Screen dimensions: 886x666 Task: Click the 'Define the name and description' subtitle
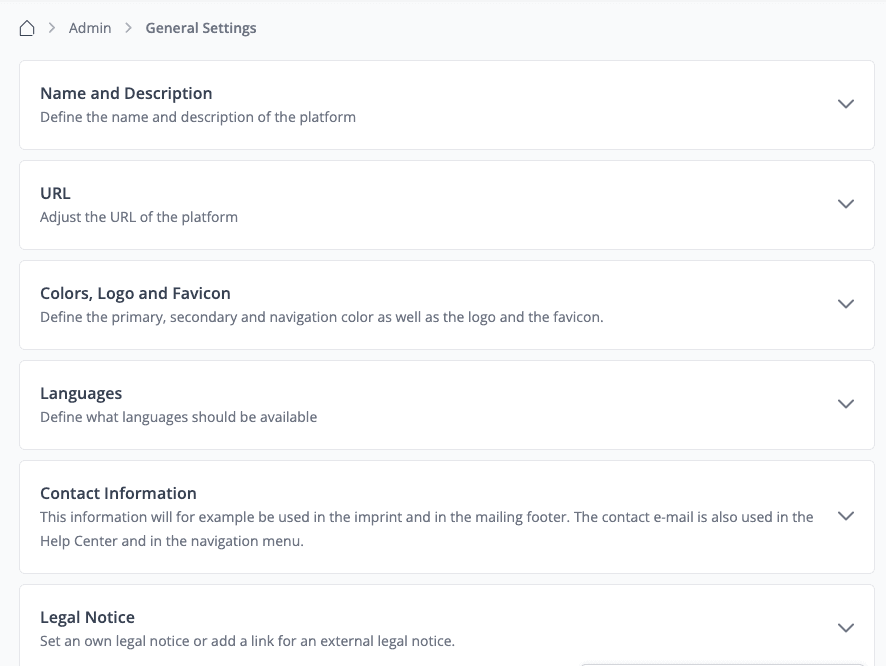point(198,117)
